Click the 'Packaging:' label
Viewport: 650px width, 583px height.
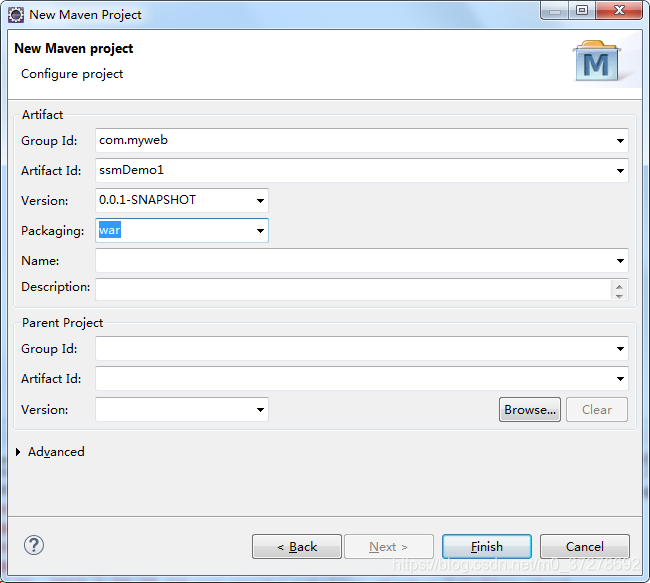tap(53, 231)
